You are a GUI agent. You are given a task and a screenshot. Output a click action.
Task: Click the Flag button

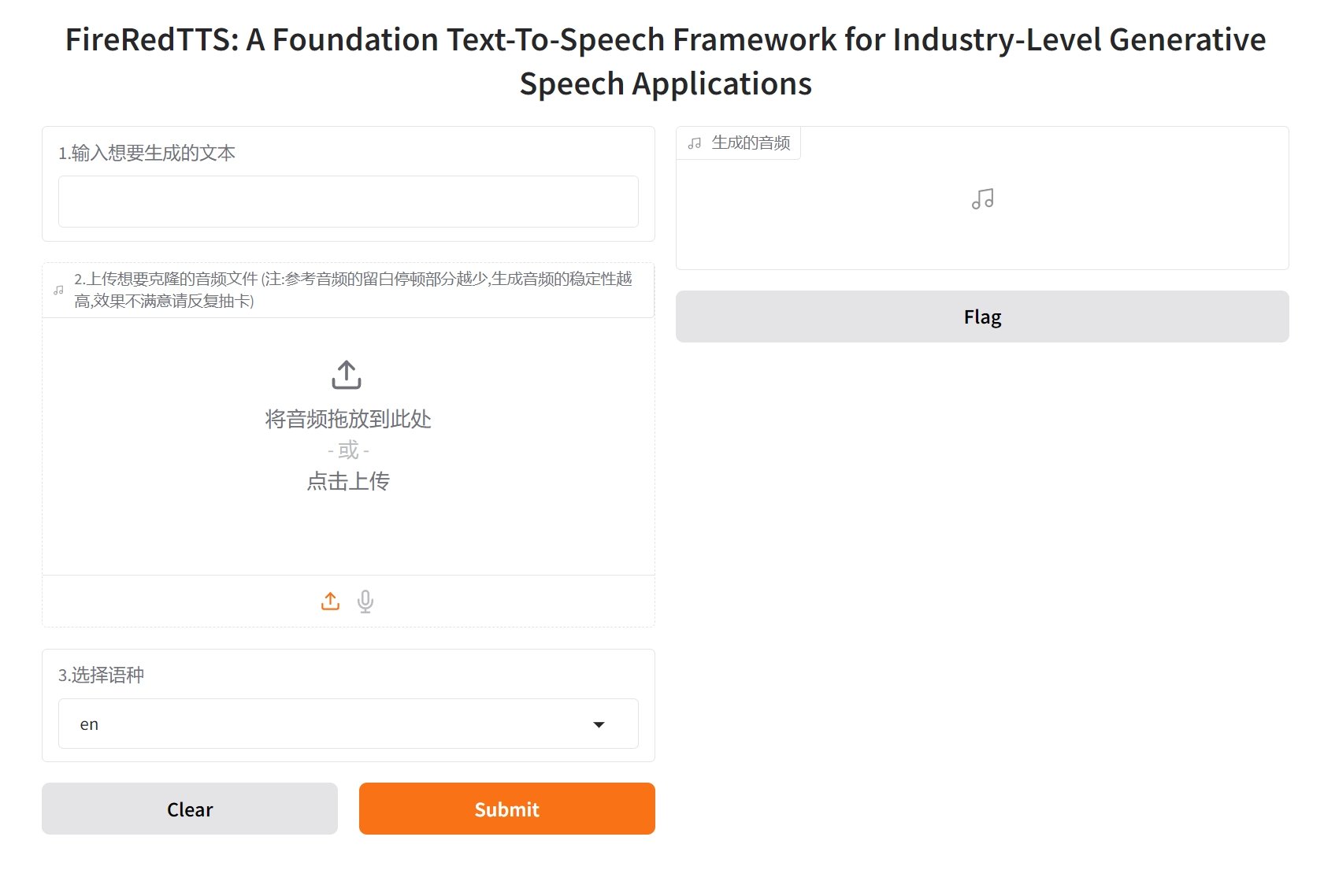point(982,317)
